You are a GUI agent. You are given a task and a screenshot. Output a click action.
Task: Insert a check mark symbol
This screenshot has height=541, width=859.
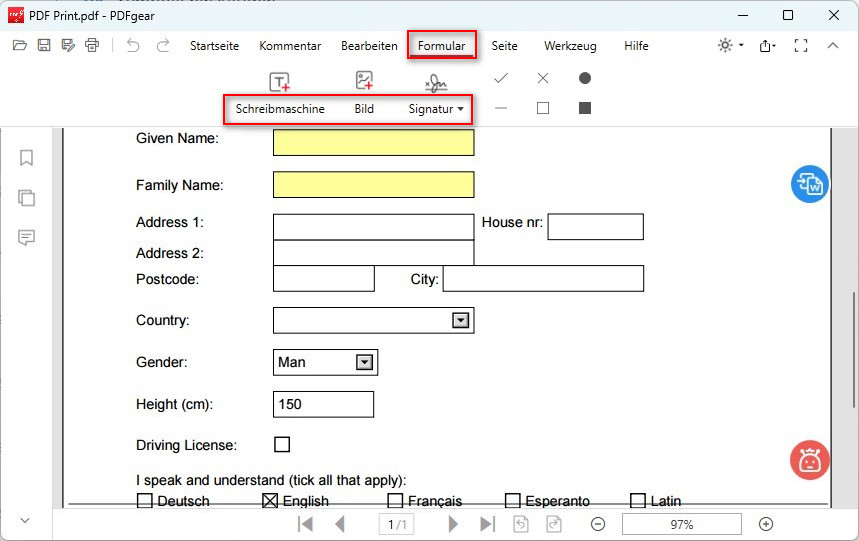click(x=501, y=78)
